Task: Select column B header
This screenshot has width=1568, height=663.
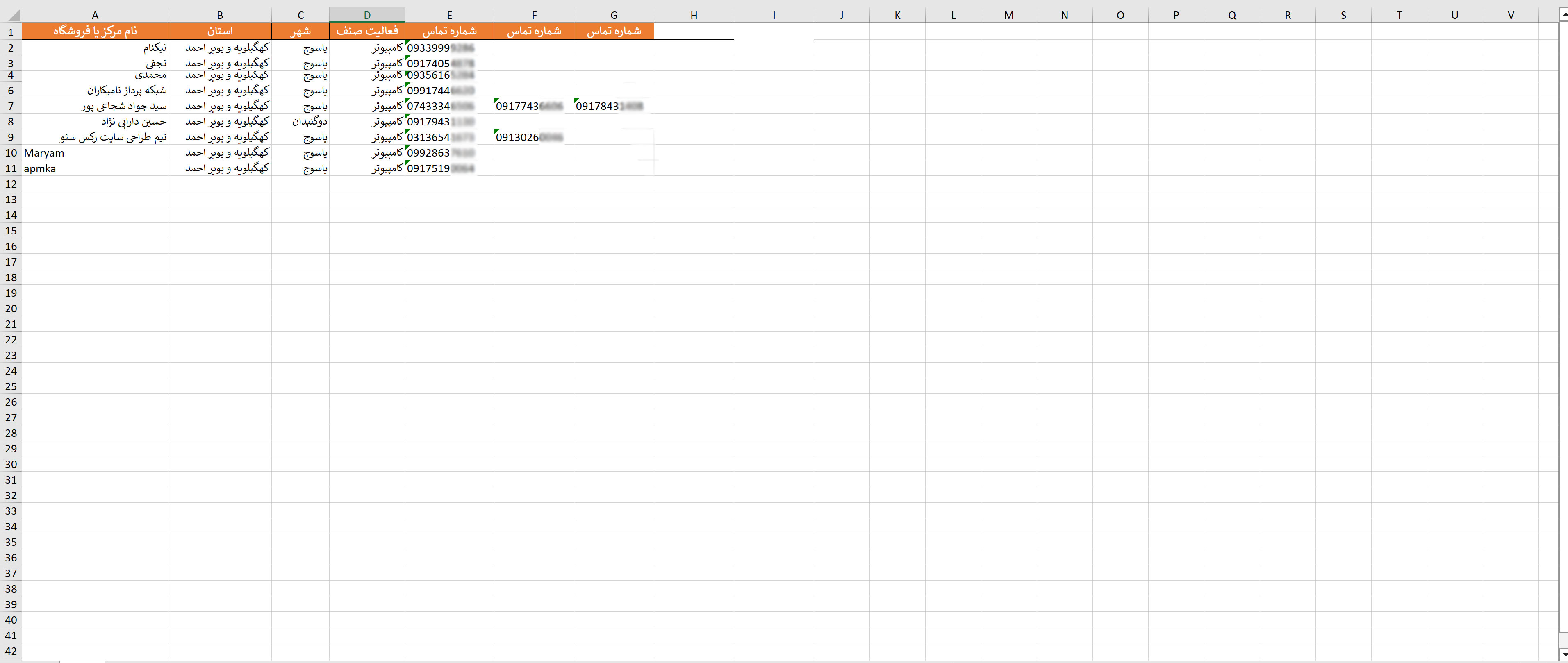Action: point(220,15)
